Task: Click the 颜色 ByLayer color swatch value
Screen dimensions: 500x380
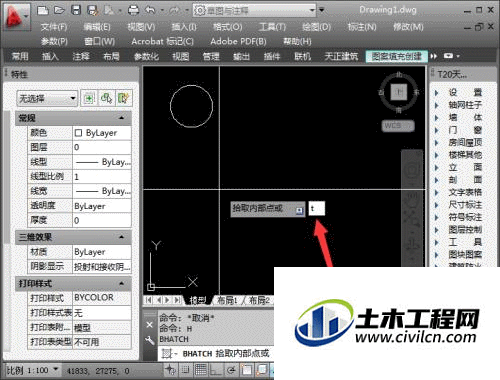Action: click(x=102, y=133)
